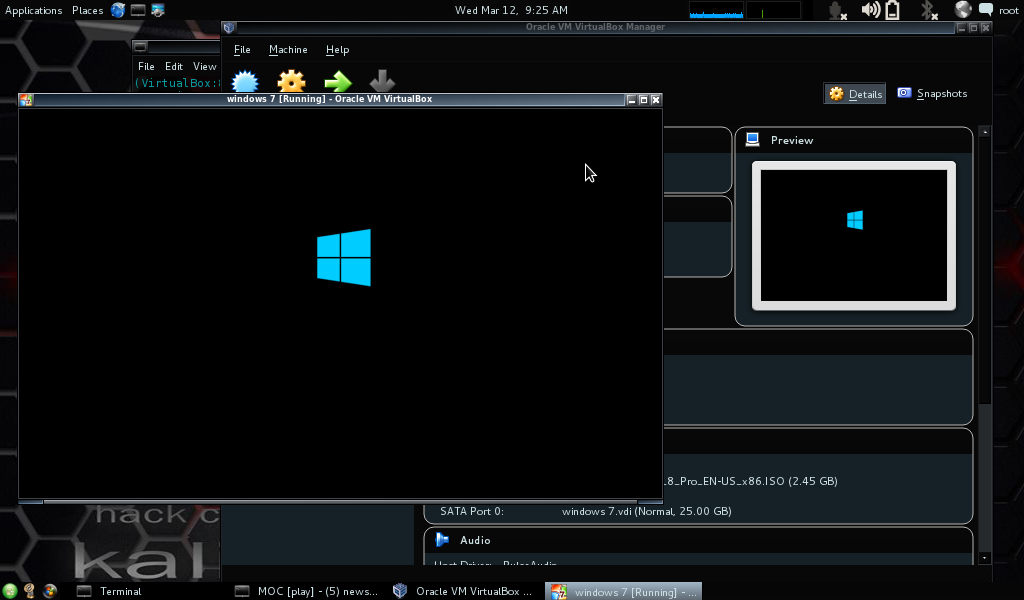Click the windows 7.vdi disk entry

tap(647, 511)
